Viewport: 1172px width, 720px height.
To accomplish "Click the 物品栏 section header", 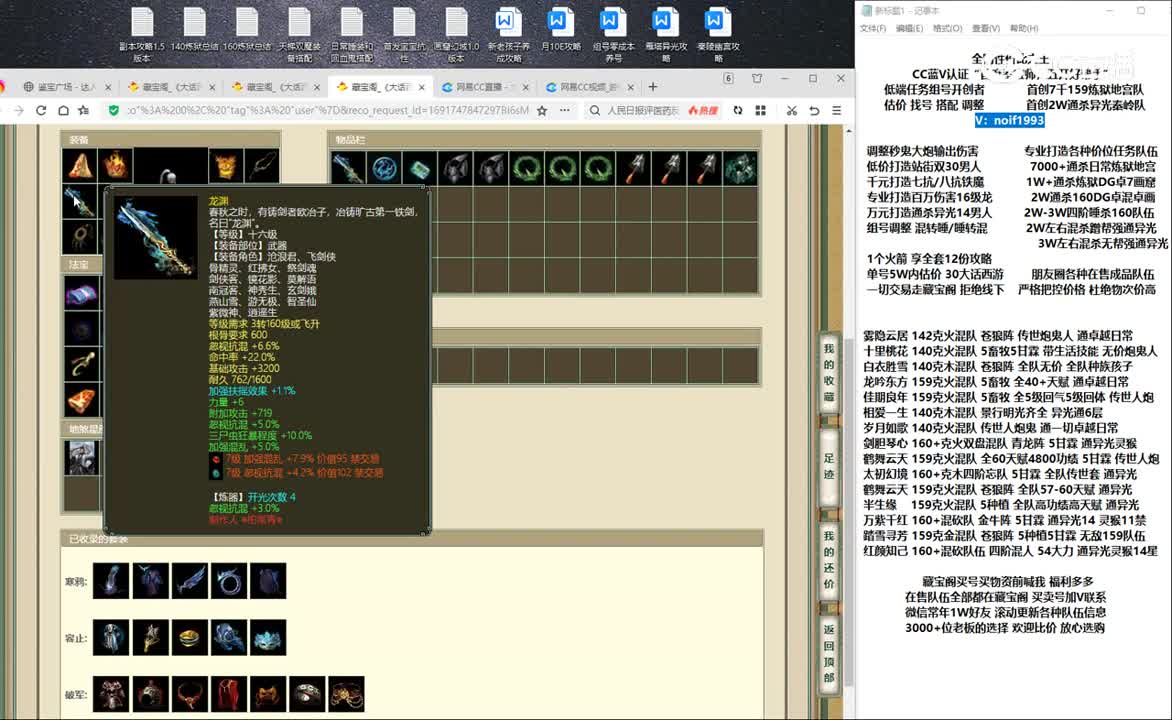I will 544,139.
